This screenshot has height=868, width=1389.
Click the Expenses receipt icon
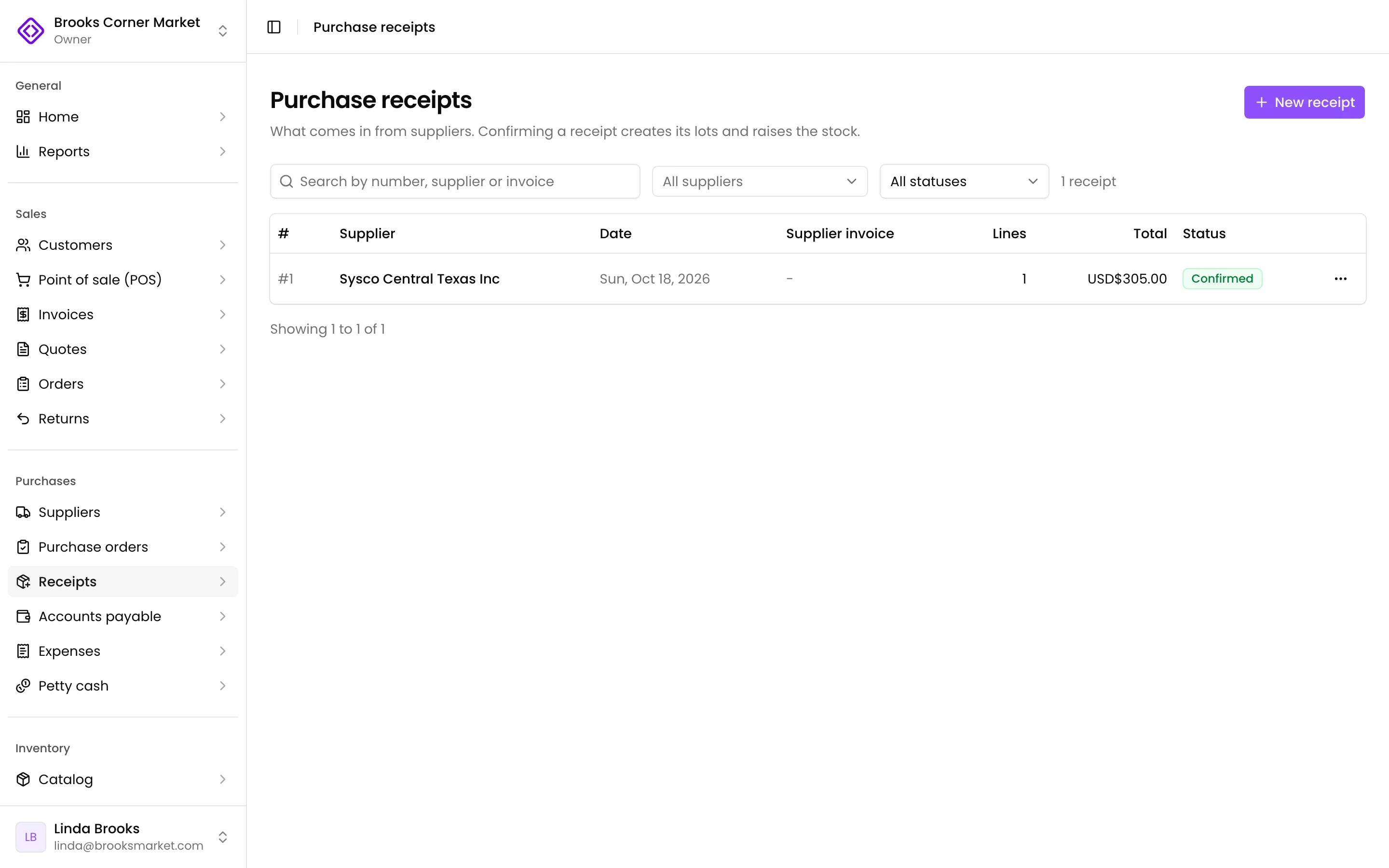(23, 651)
